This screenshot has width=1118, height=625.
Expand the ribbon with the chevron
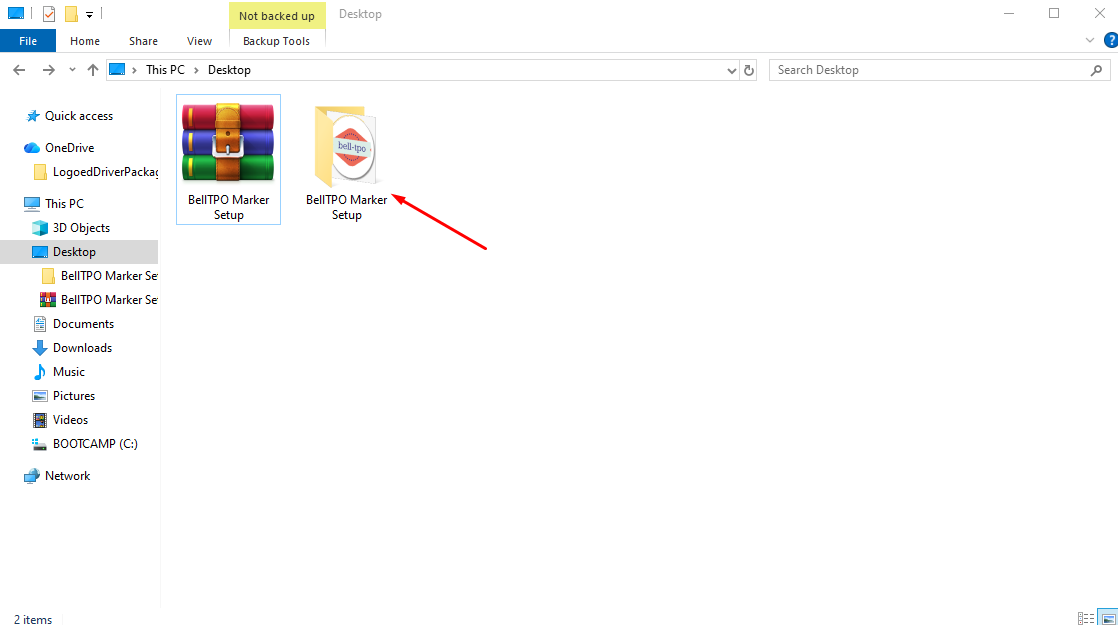[1090, 41]
